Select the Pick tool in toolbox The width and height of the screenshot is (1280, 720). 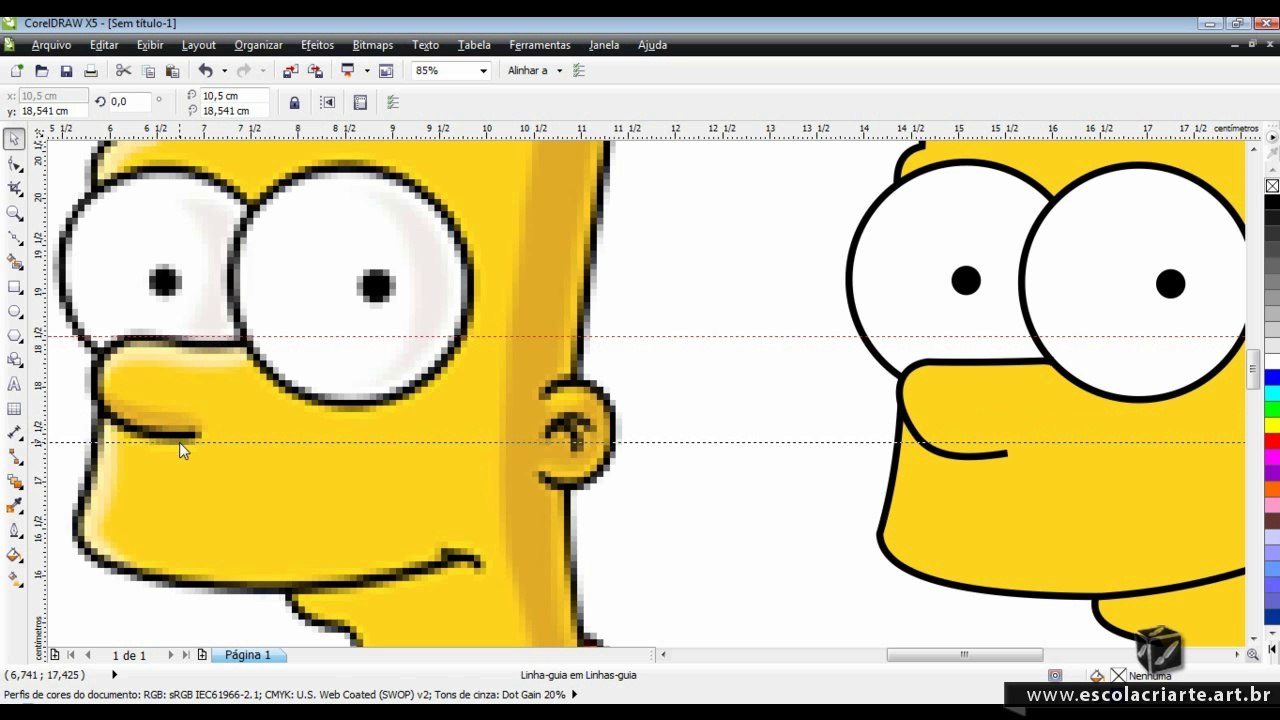(x=14, y=139)
